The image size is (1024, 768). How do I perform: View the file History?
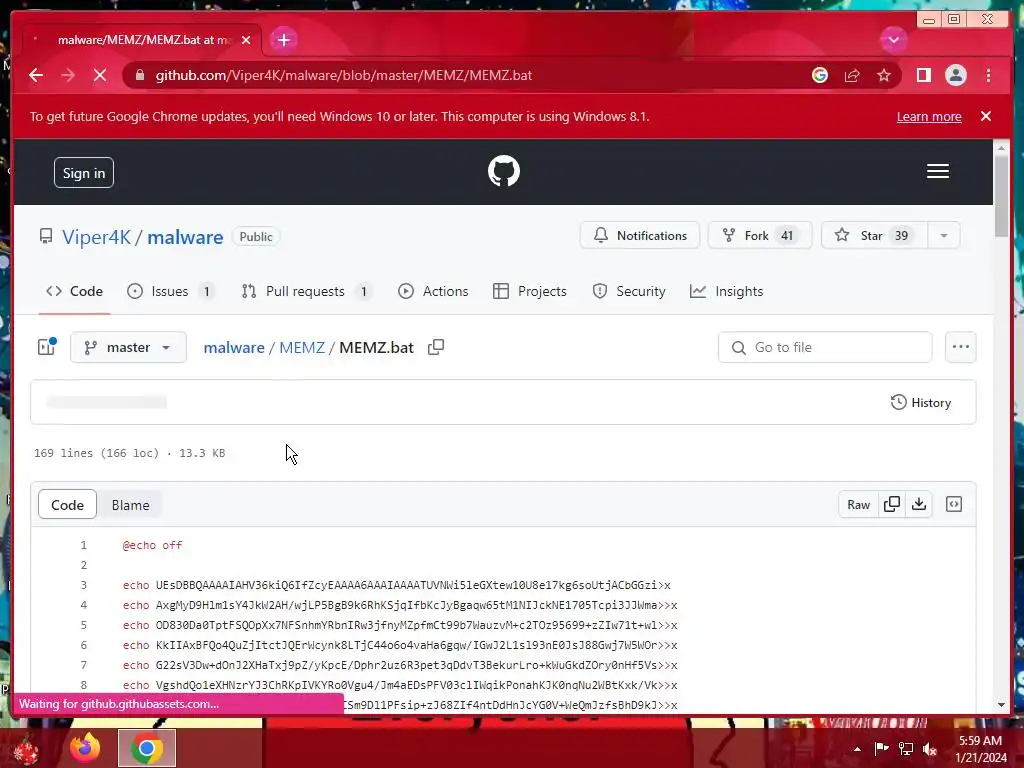click(921, 402)
